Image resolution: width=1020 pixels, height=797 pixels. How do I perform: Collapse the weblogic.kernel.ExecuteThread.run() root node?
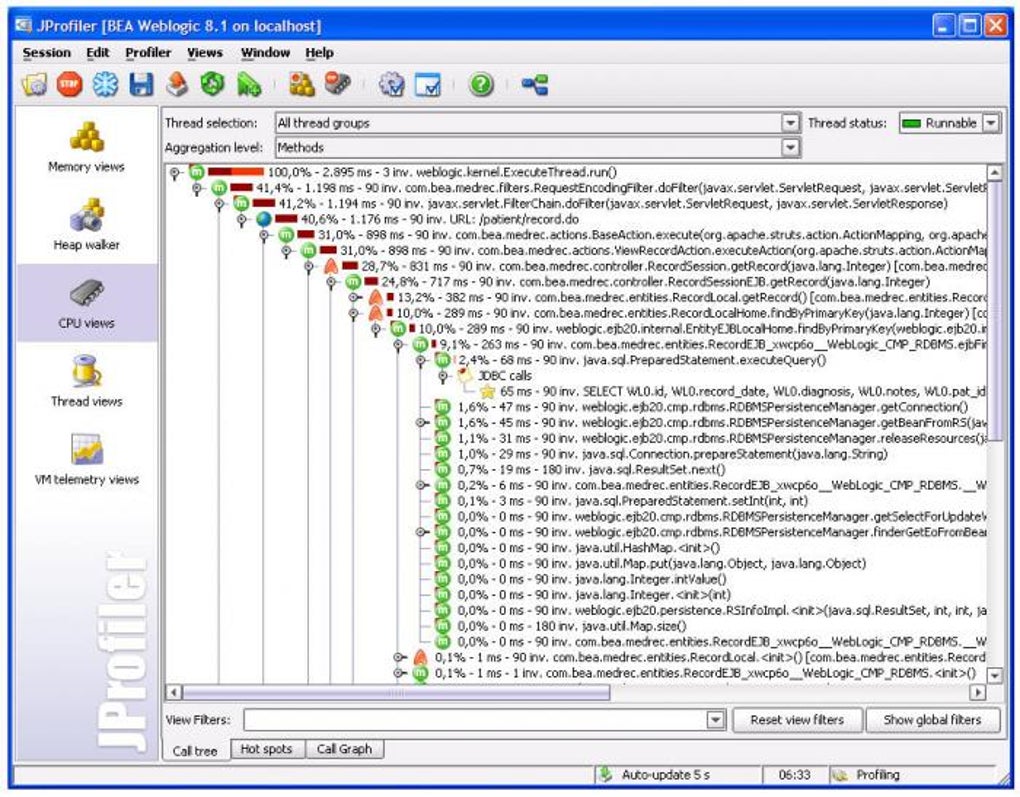coord(175,172)
